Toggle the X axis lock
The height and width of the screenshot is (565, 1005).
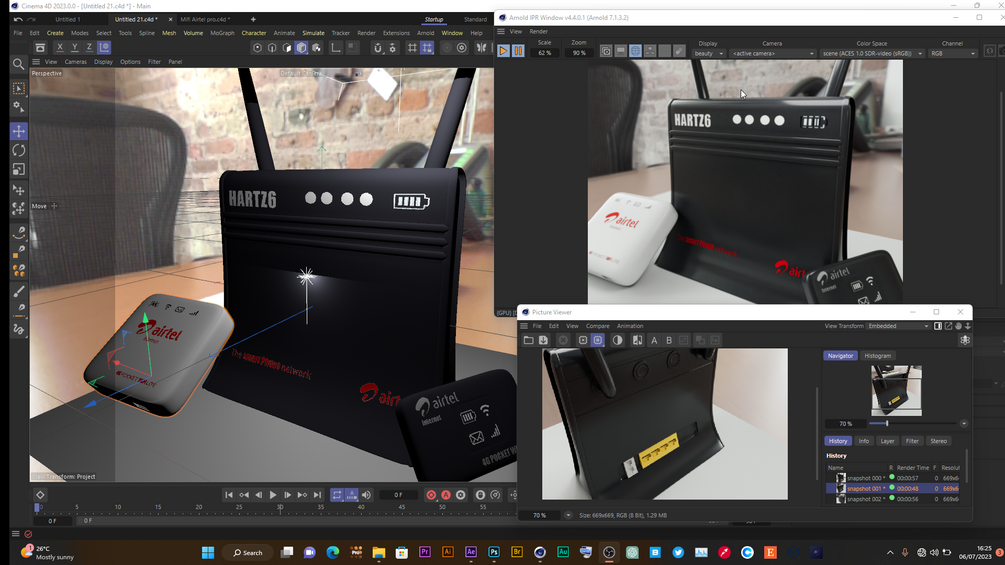[60, 47]
